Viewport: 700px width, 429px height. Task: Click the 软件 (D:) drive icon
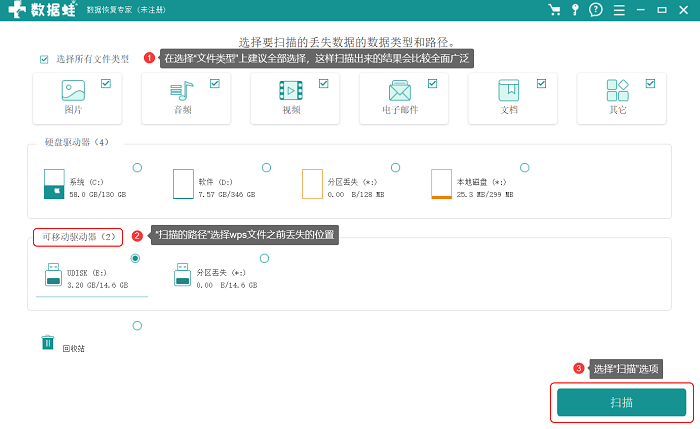[183, 184]
